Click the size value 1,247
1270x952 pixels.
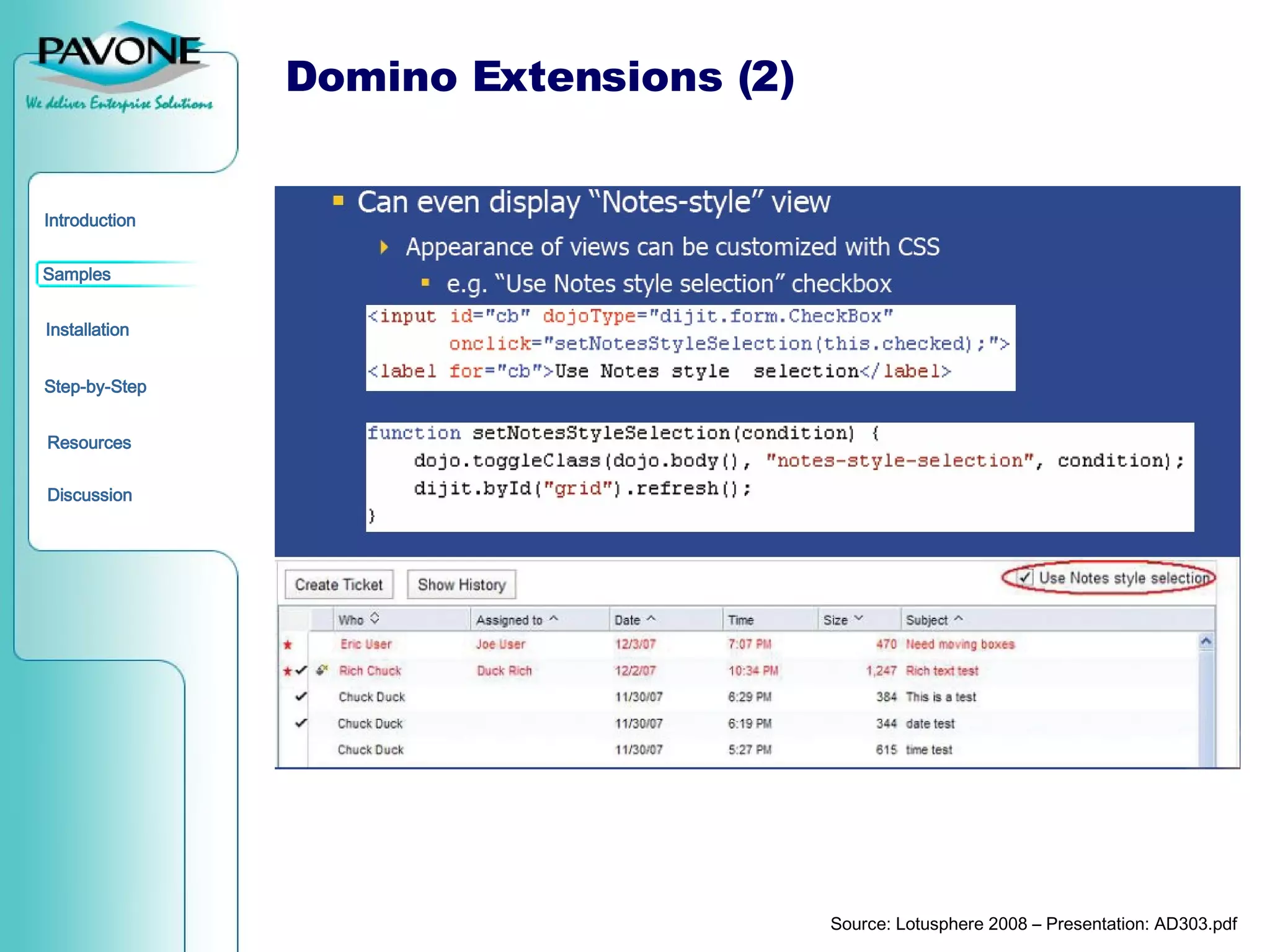pyautogui.click(x=881, y=671)
